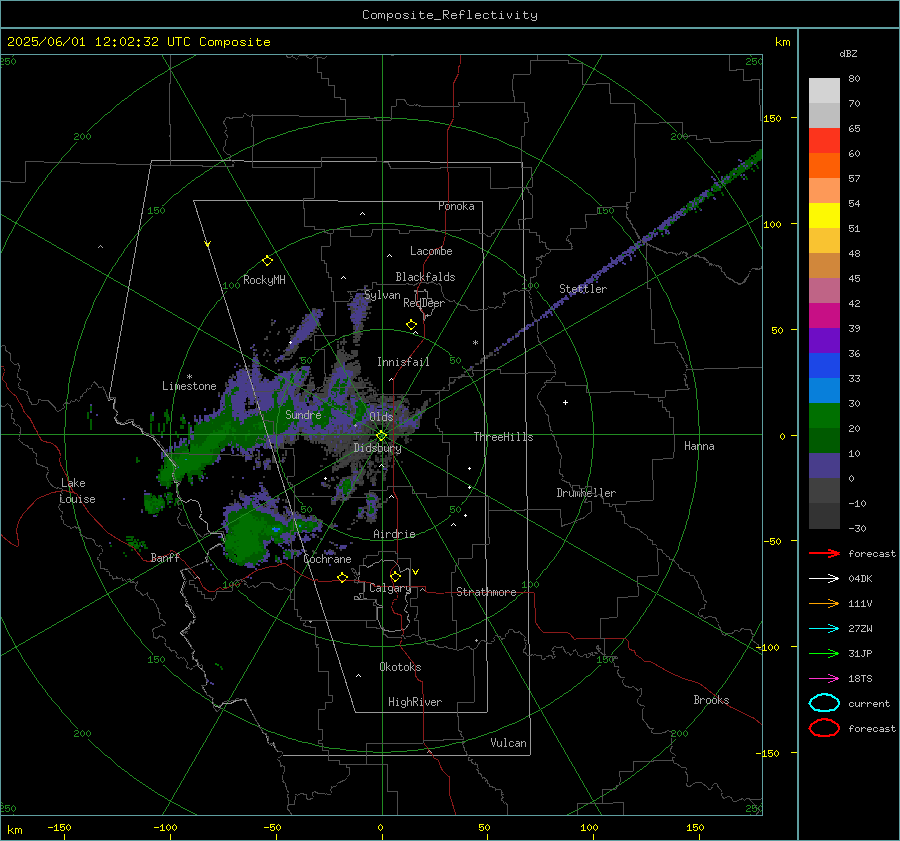This screenshot has width=900, height=841.
Task: Click the Sundre label
Action: 303,414
